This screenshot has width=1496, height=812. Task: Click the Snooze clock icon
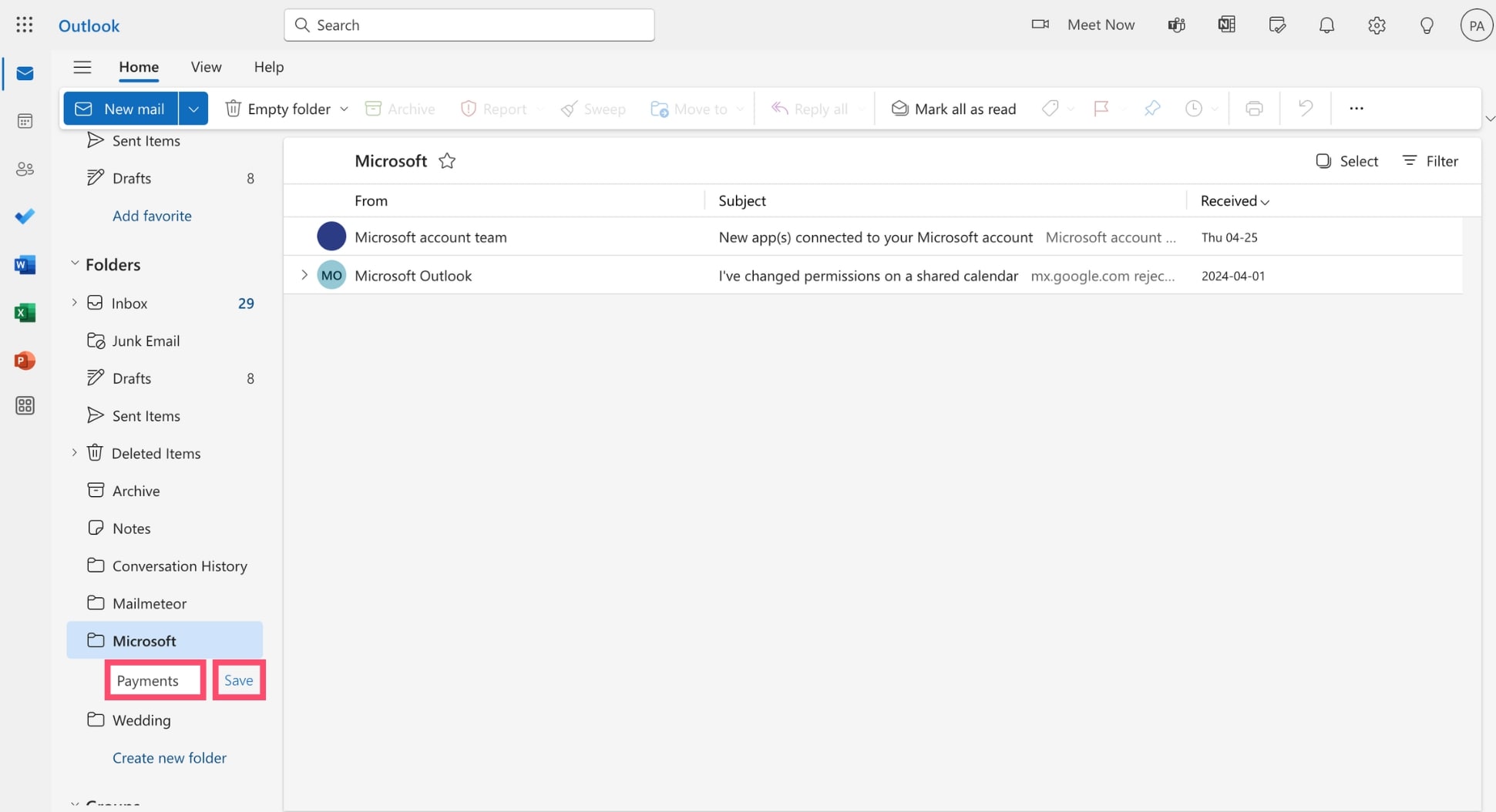coord(1193,109)
